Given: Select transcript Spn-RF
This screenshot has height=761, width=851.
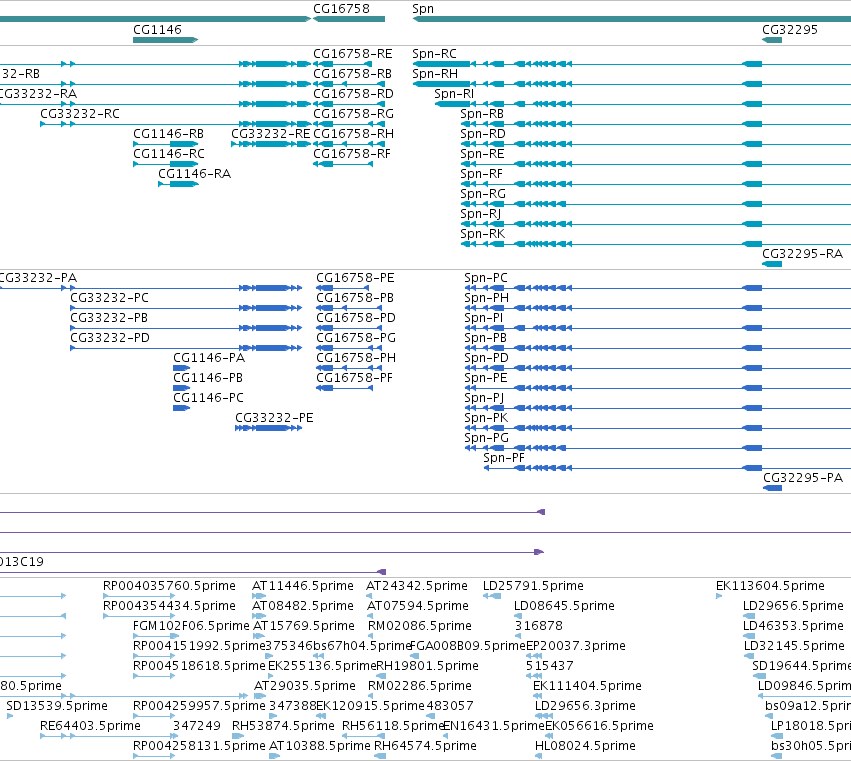Looking at the screenshot, I should tap(481, 174).
